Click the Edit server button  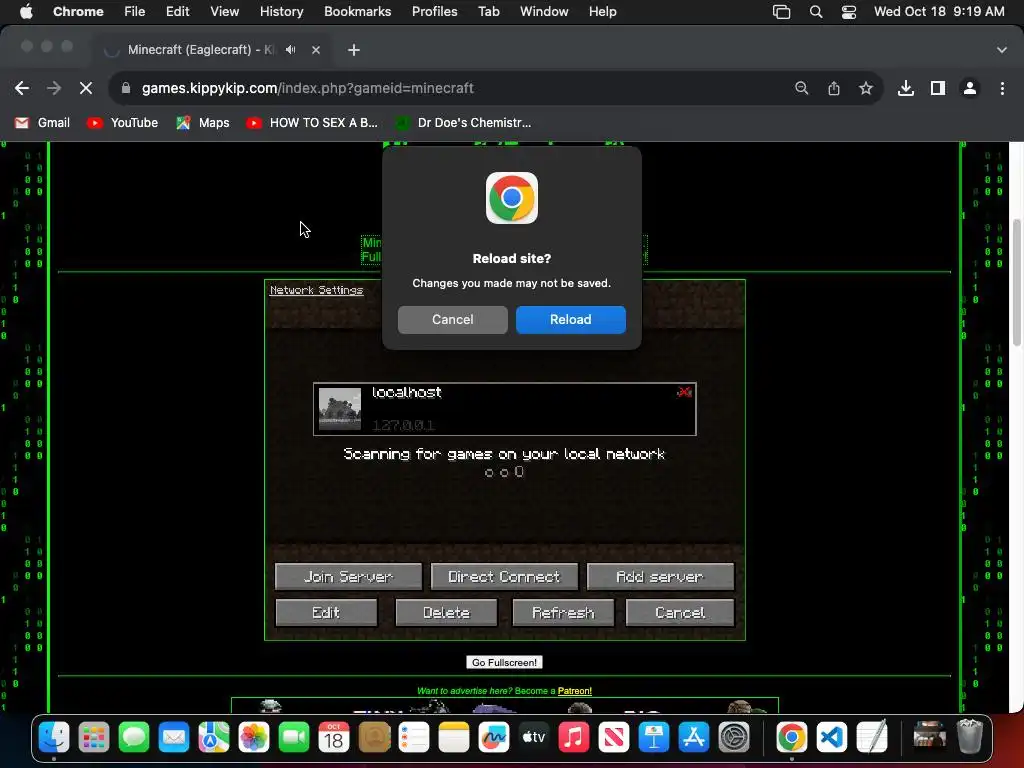tap(326, 613)
